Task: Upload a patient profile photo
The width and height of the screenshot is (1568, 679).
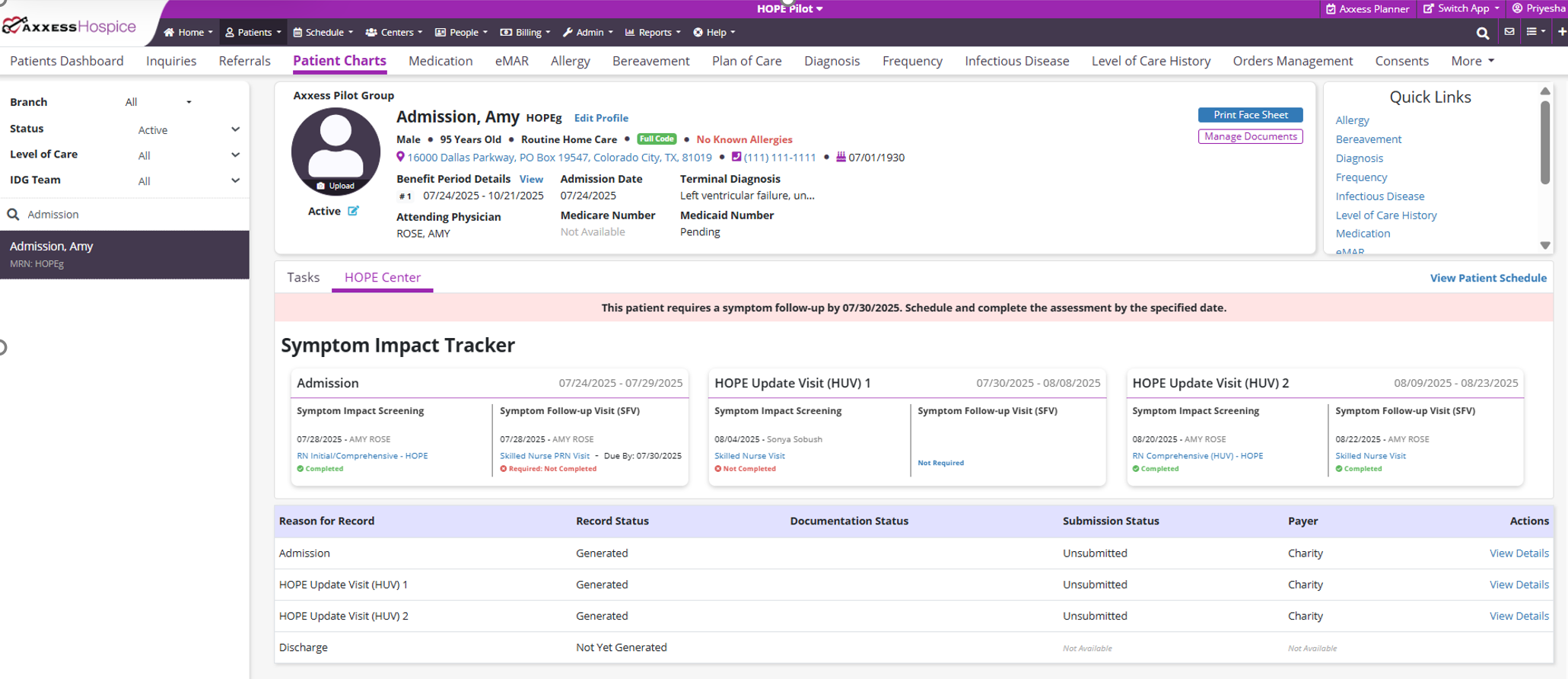Action: click(x=336, y=186)
